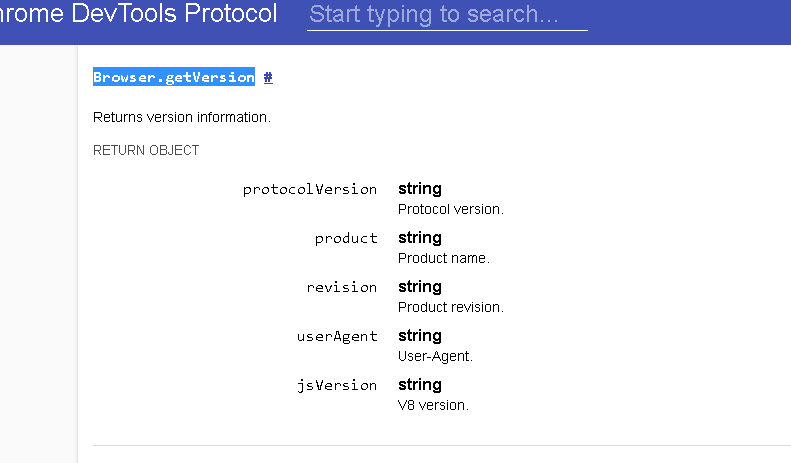791x463 pixels.
Task: Select the protocolVersion property name
Action: pyautogui.click(x=310, y=189)
